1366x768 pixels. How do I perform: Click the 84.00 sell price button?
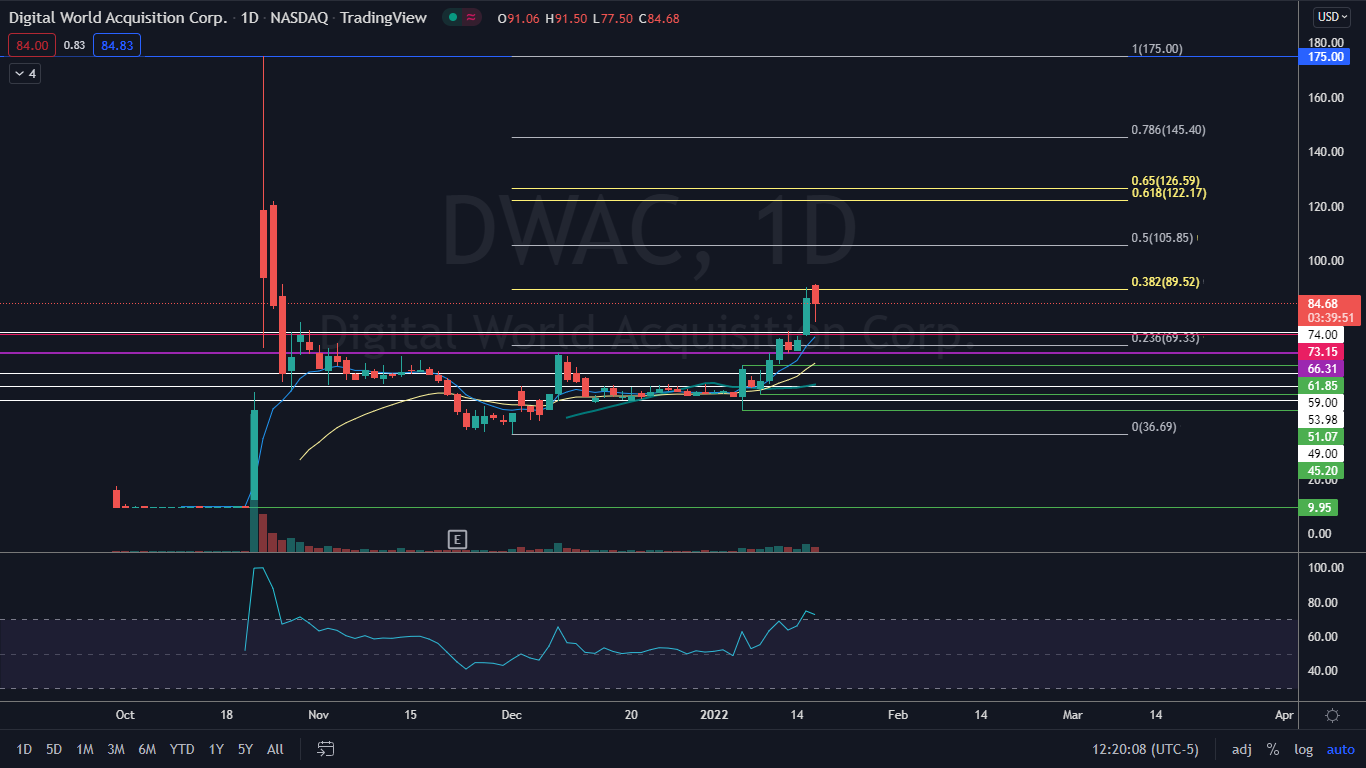[x=31, y=45]
